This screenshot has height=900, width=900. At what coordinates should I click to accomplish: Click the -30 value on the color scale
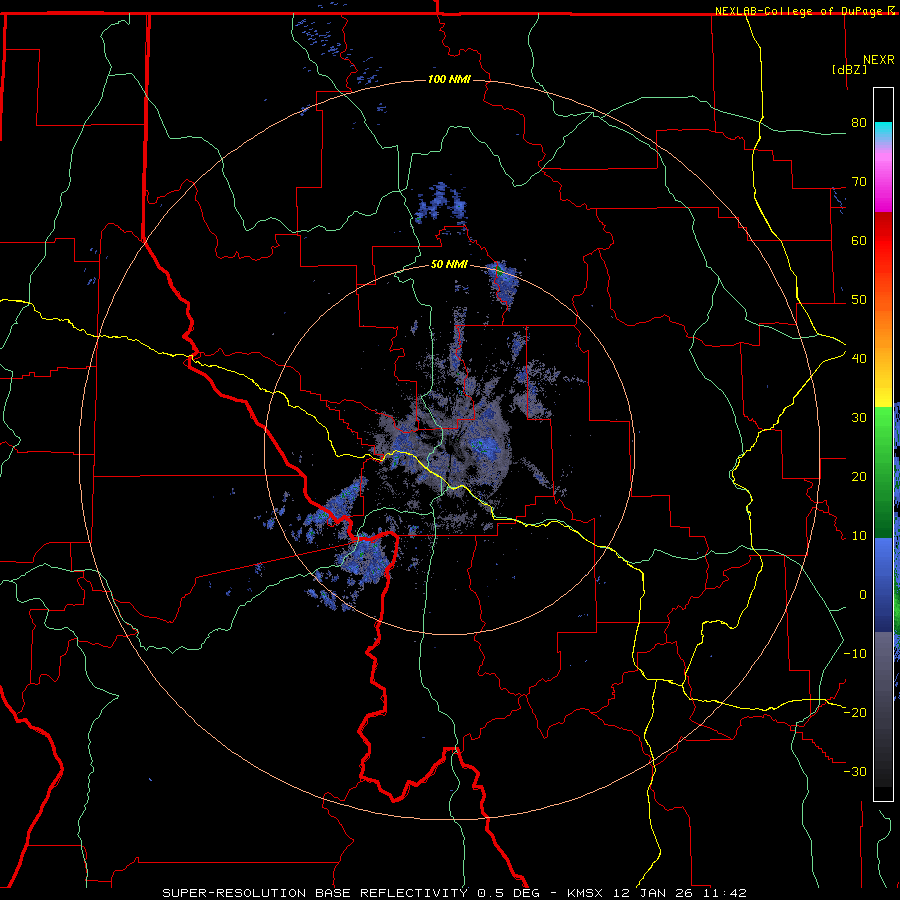pos(855,771)
